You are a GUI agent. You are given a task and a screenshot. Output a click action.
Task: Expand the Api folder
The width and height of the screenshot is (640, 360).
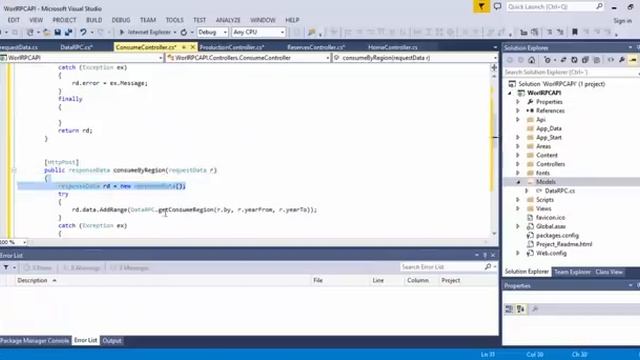click(518, 120)
